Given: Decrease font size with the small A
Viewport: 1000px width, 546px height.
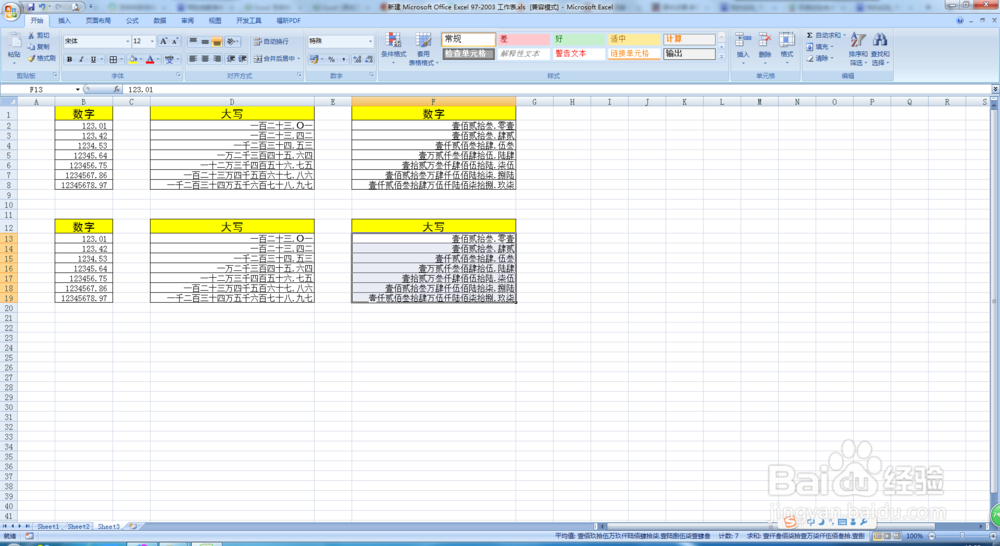Looking at the screenshot, I should pos(175,41).
